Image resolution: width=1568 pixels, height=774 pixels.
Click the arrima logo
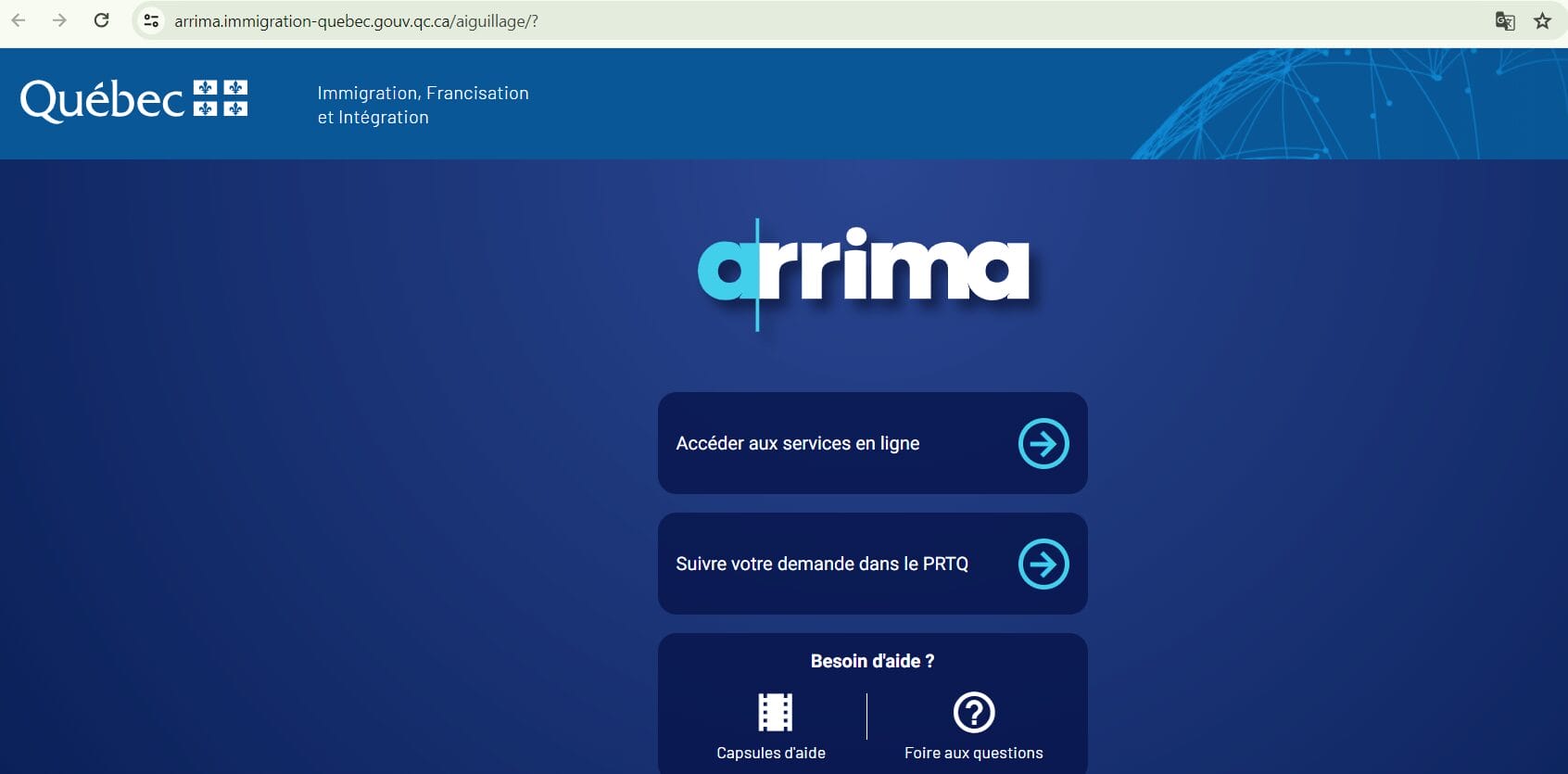click(864, 271)
